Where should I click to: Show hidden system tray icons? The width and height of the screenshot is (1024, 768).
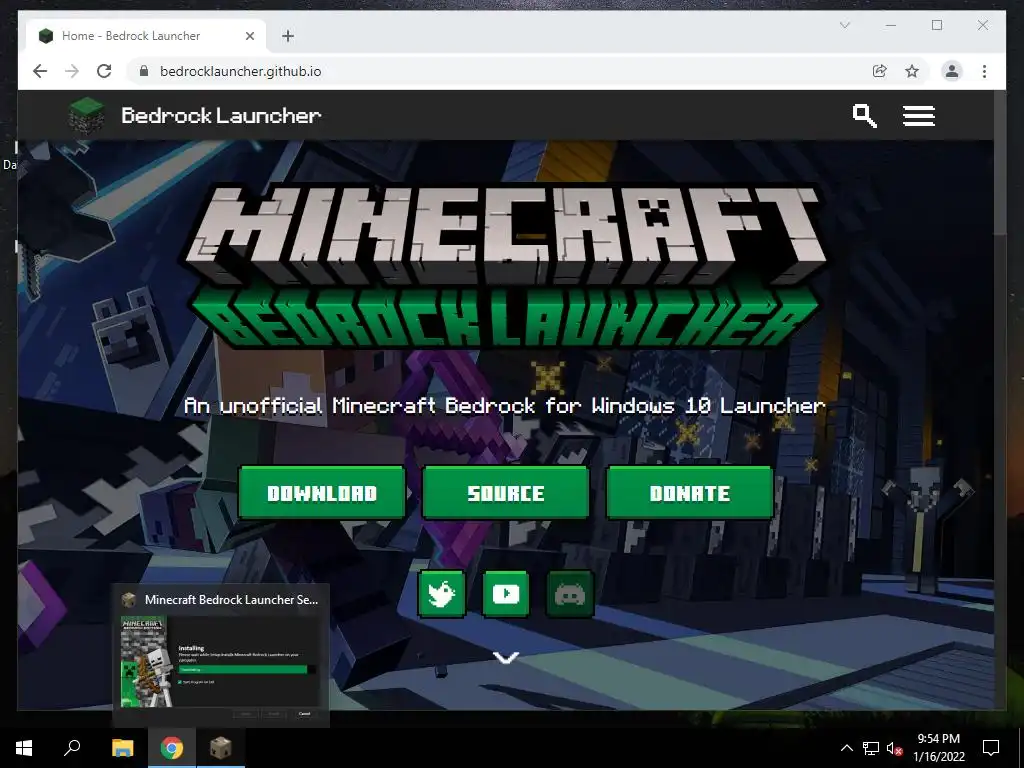(x=846, y=748)
